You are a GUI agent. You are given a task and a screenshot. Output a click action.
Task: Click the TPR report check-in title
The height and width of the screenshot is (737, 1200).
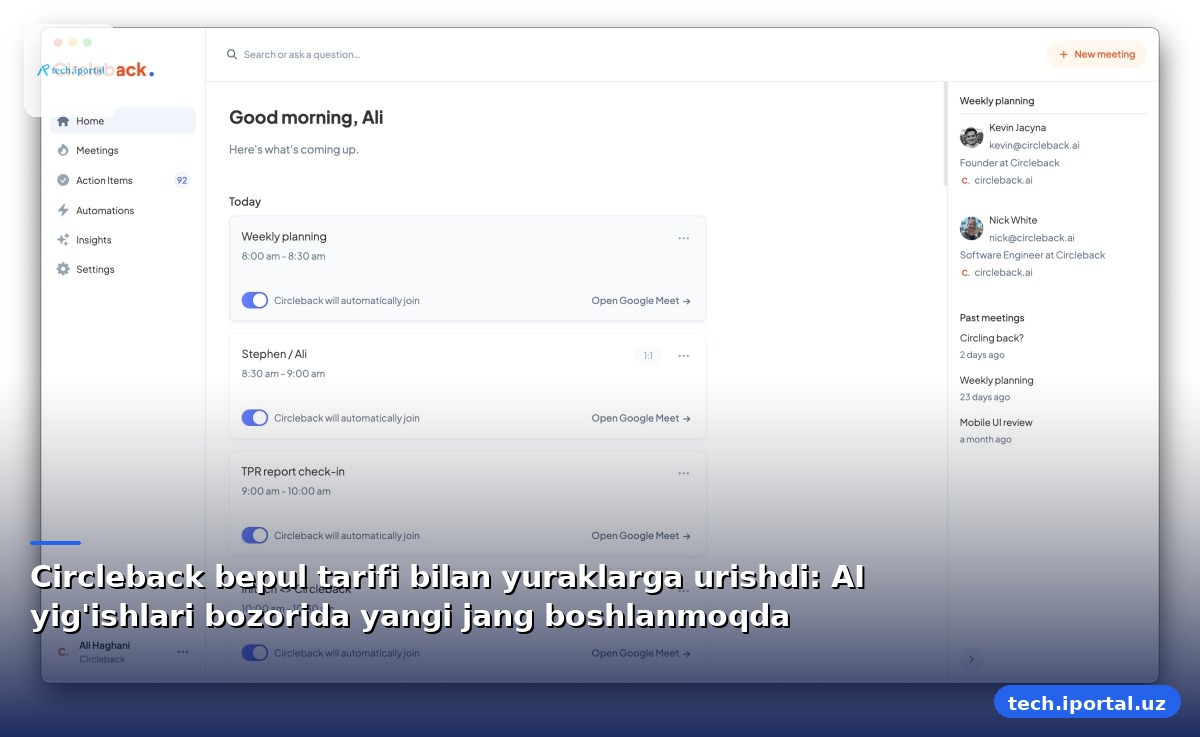click(293, 471)
